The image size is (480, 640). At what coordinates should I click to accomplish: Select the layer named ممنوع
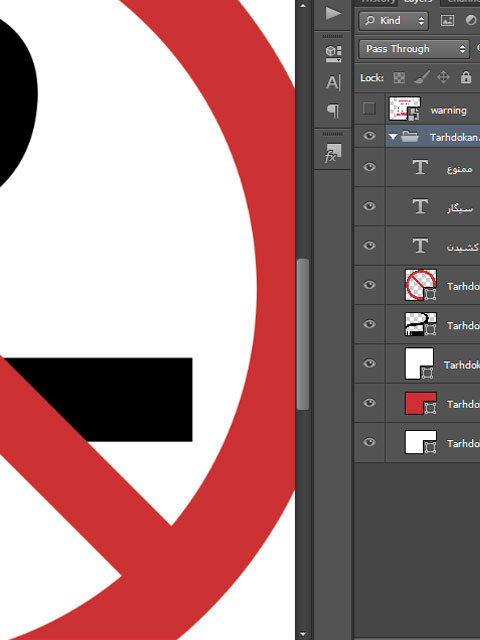click(460, 169)
